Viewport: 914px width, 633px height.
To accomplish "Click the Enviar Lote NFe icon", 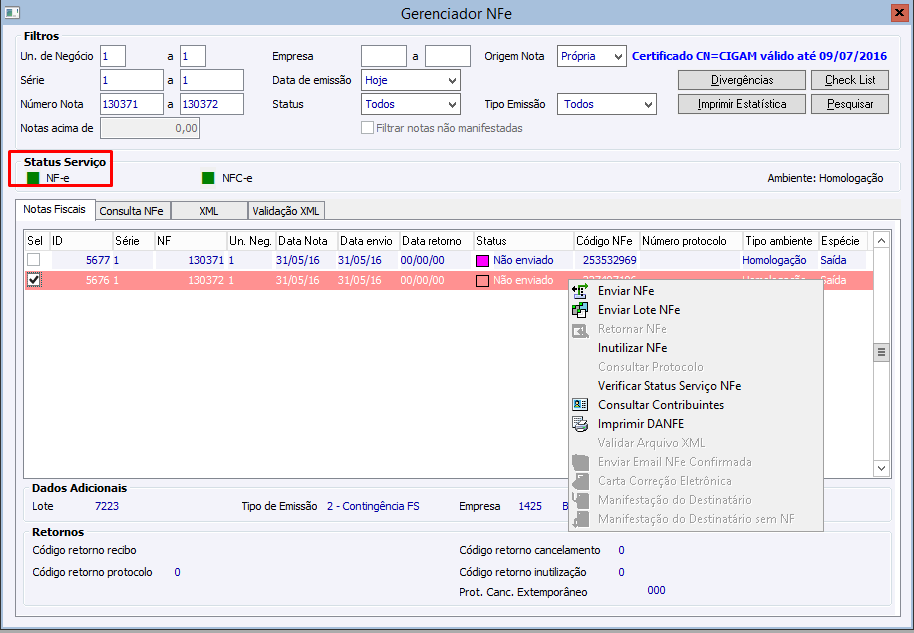I will pos(580,310).
